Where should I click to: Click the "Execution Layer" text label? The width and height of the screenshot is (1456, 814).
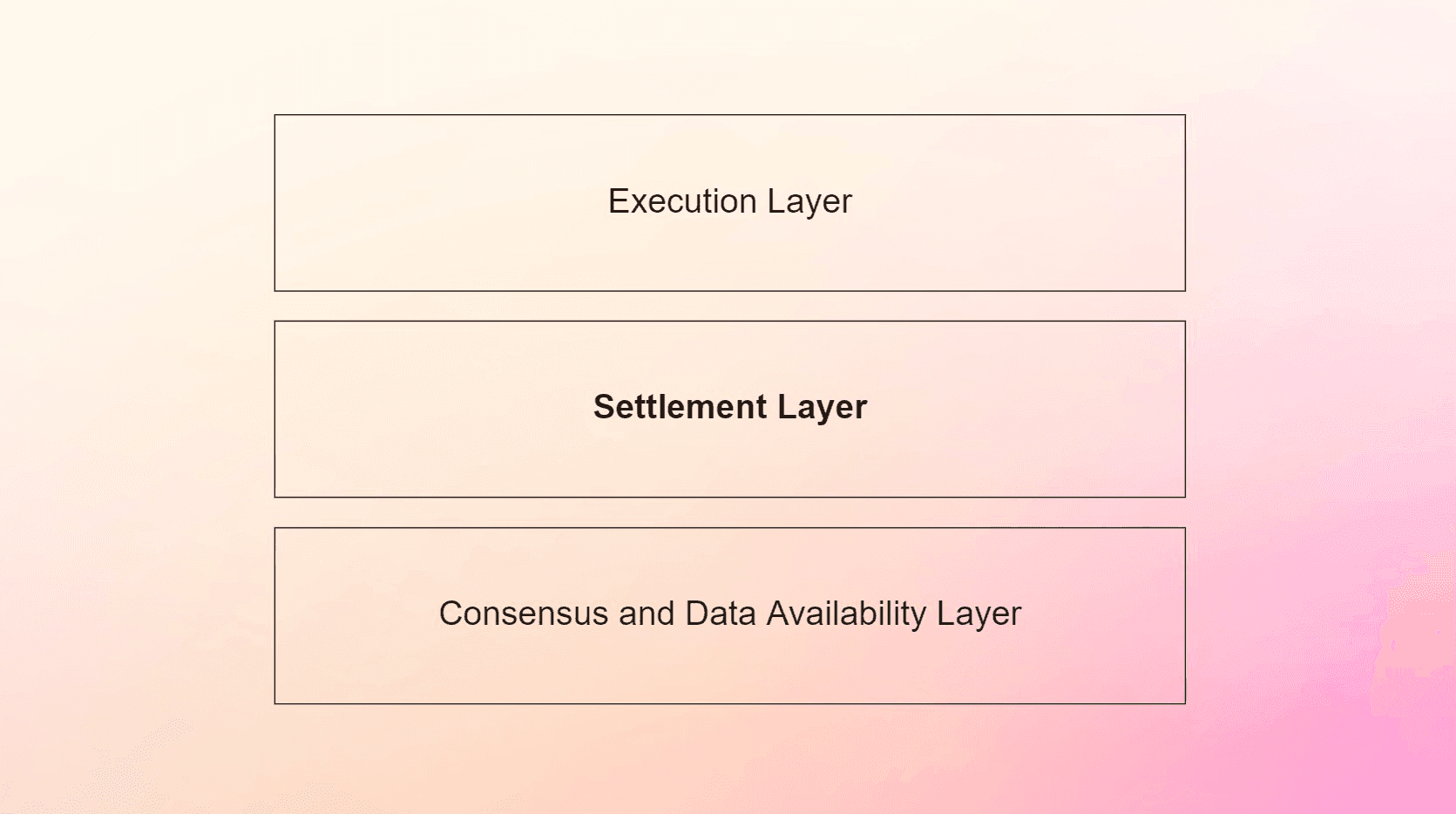pyautogui.click(x=729, y=202)
